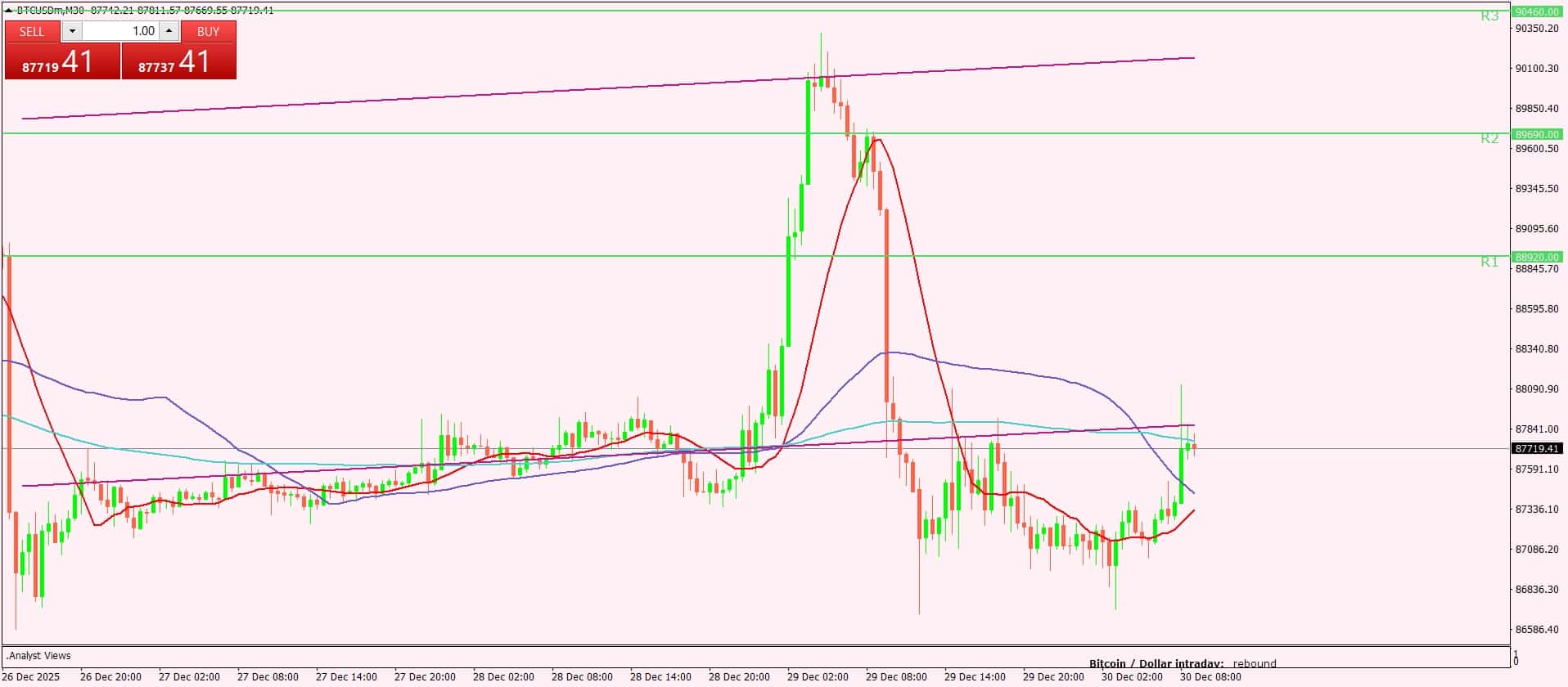Click the BTCUSDm,M30 chart title text
Screen dimensions: 1568x687
click(51, 11)
